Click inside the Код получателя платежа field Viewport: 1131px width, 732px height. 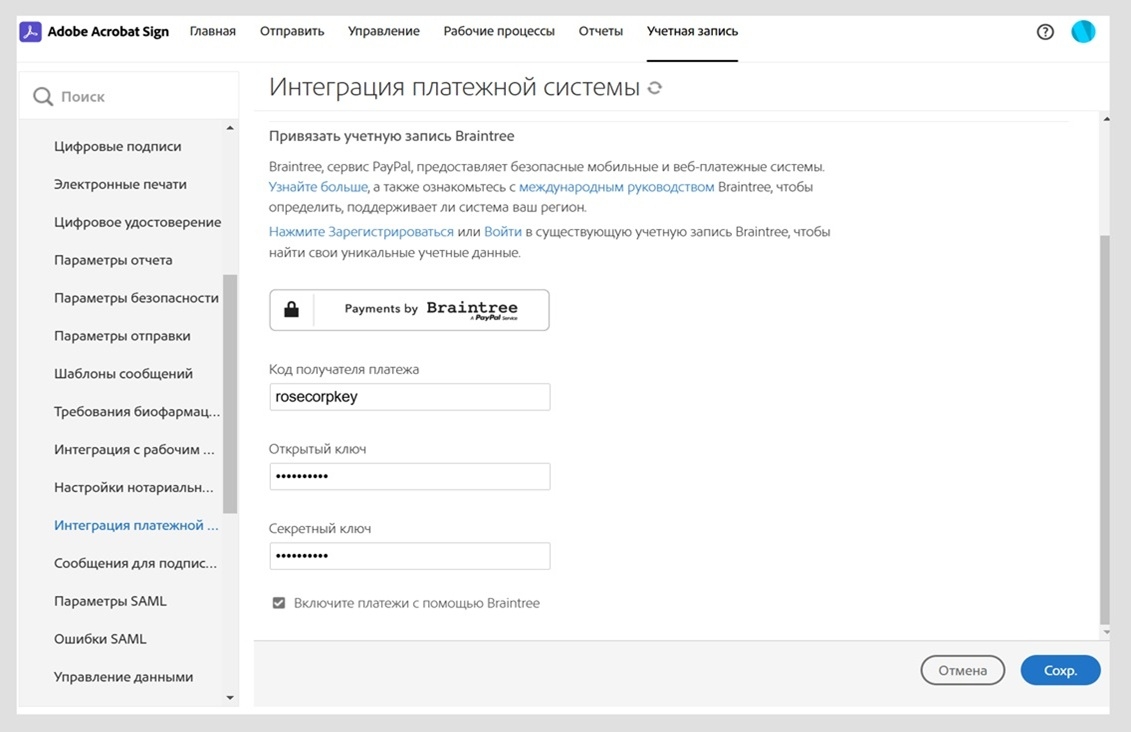(409, 396)
